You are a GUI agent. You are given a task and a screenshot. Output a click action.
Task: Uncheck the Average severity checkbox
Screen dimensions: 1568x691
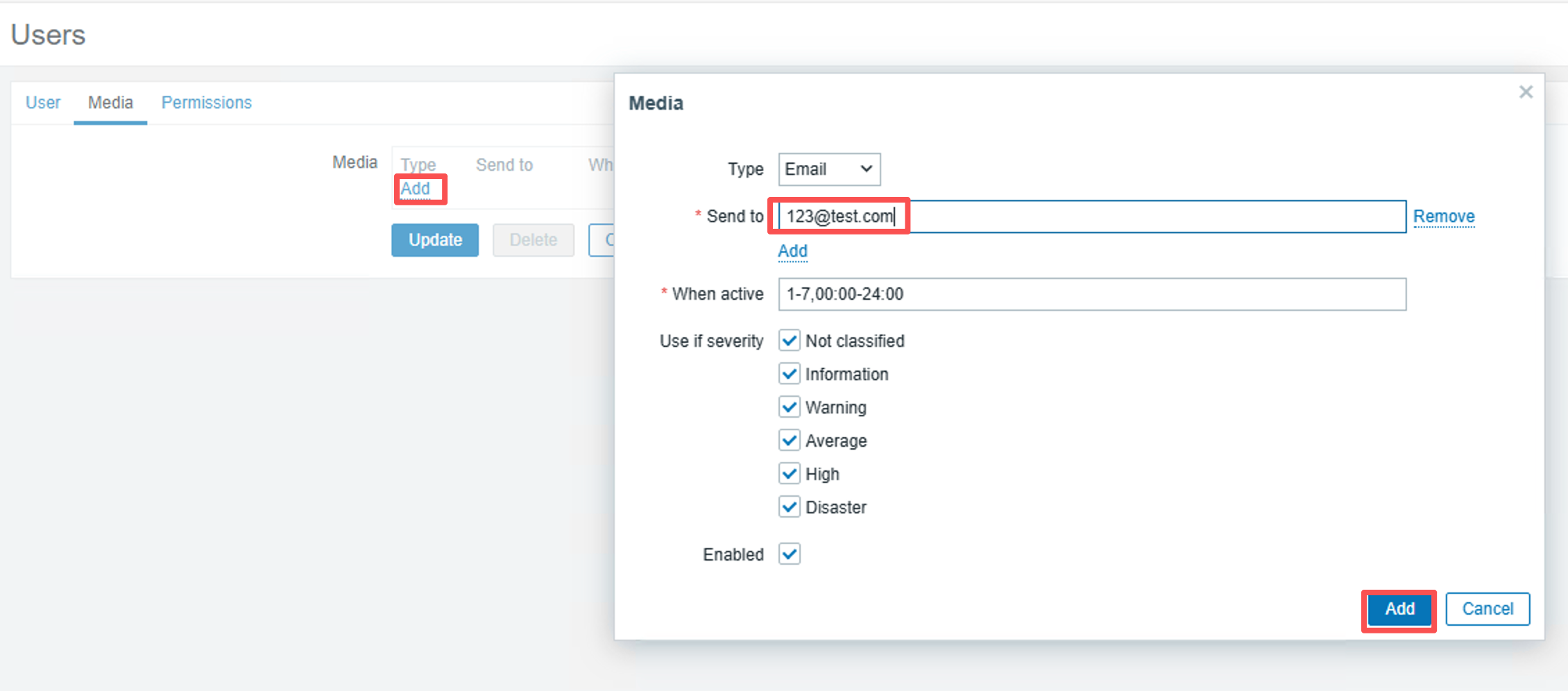[x=789, y=441]
